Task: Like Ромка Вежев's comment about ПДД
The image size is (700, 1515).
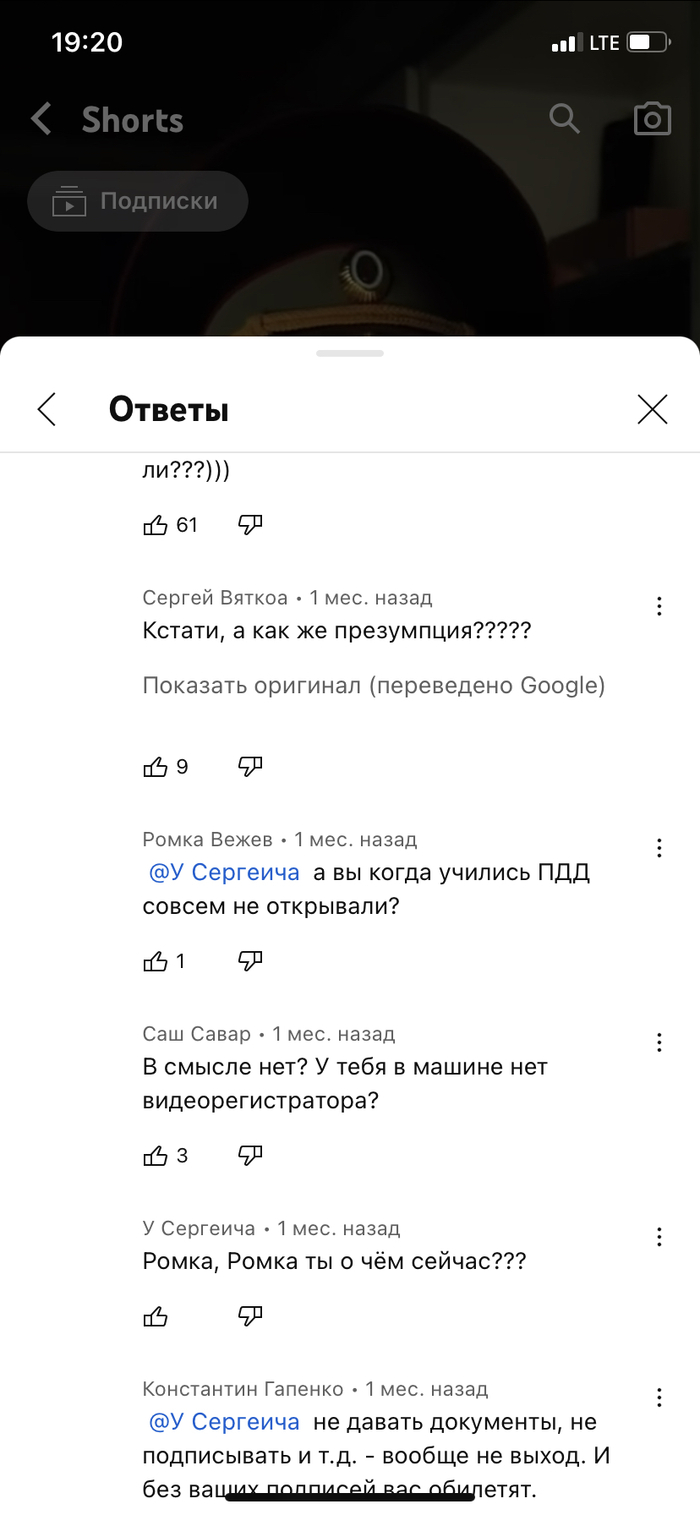Action: (156, 961)
